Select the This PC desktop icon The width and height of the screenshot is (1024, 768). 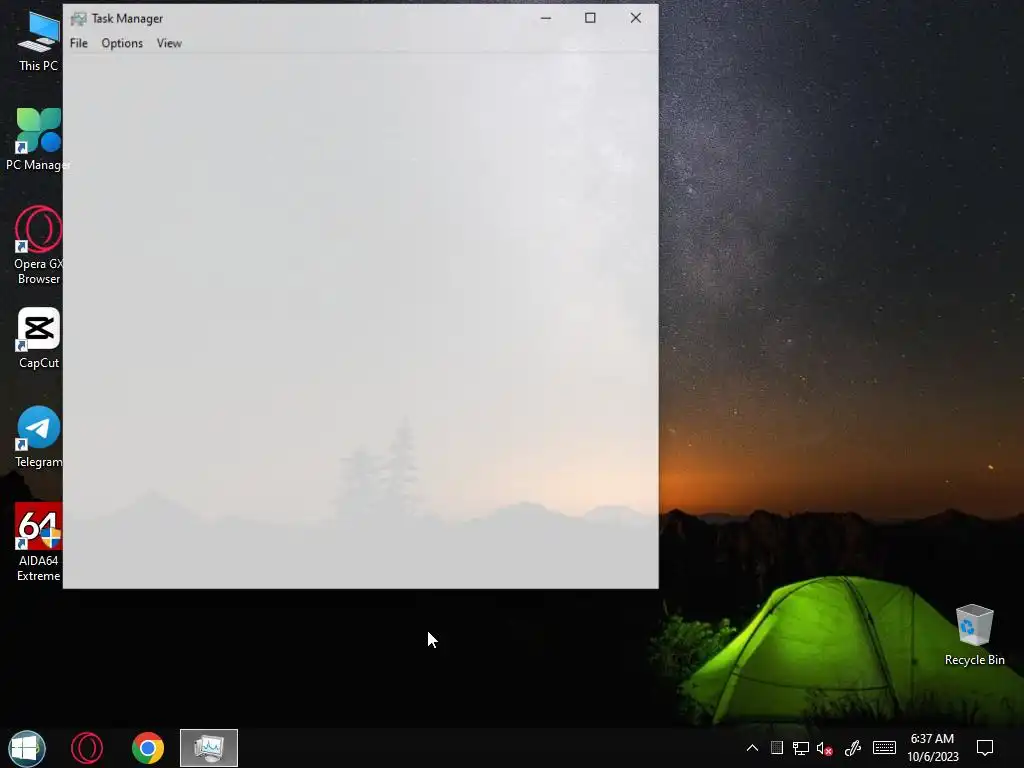(x=38, y=41)
